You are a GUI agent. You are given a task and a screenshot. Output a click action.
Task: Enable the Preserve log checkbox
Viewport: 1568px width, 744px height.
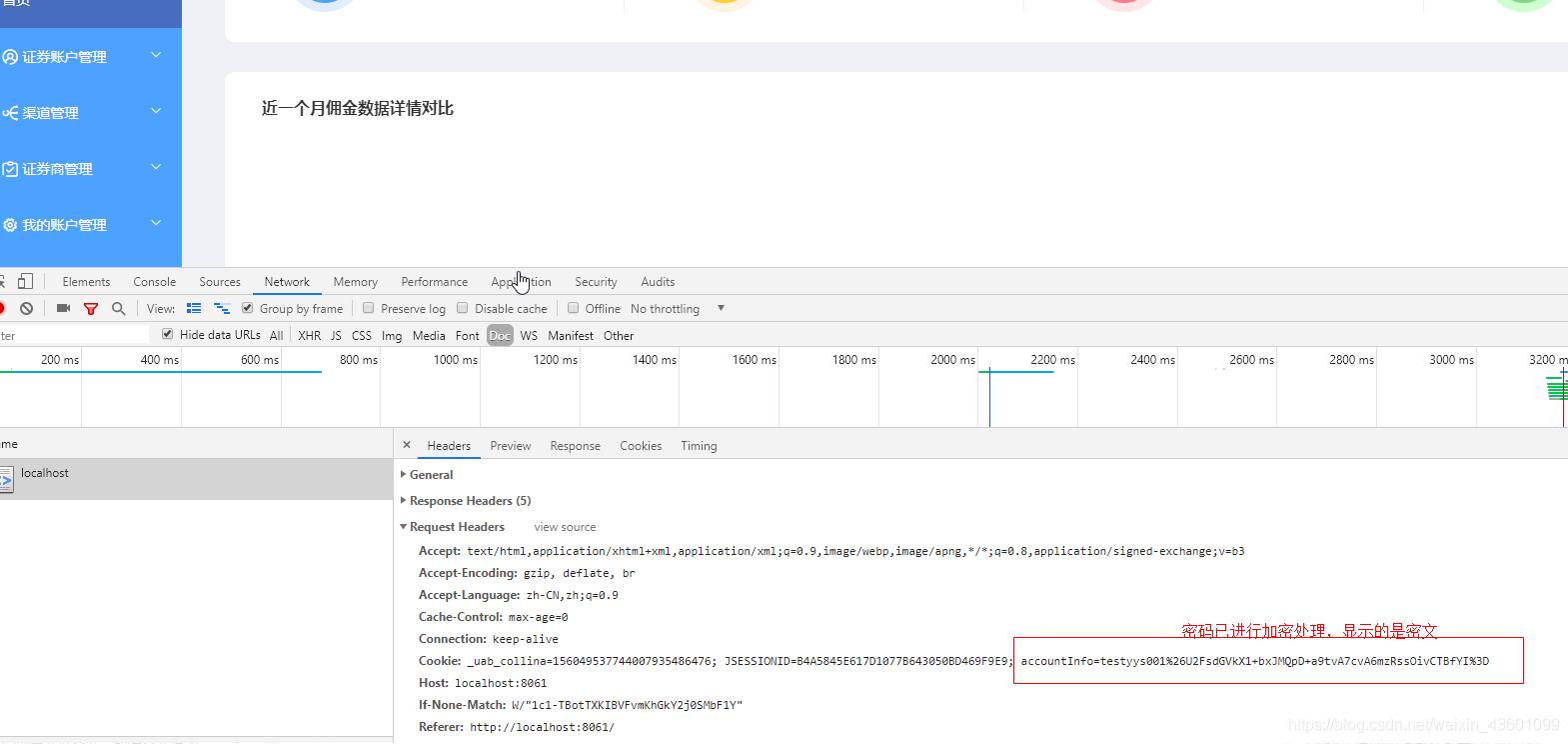click(x=369, y=309)
